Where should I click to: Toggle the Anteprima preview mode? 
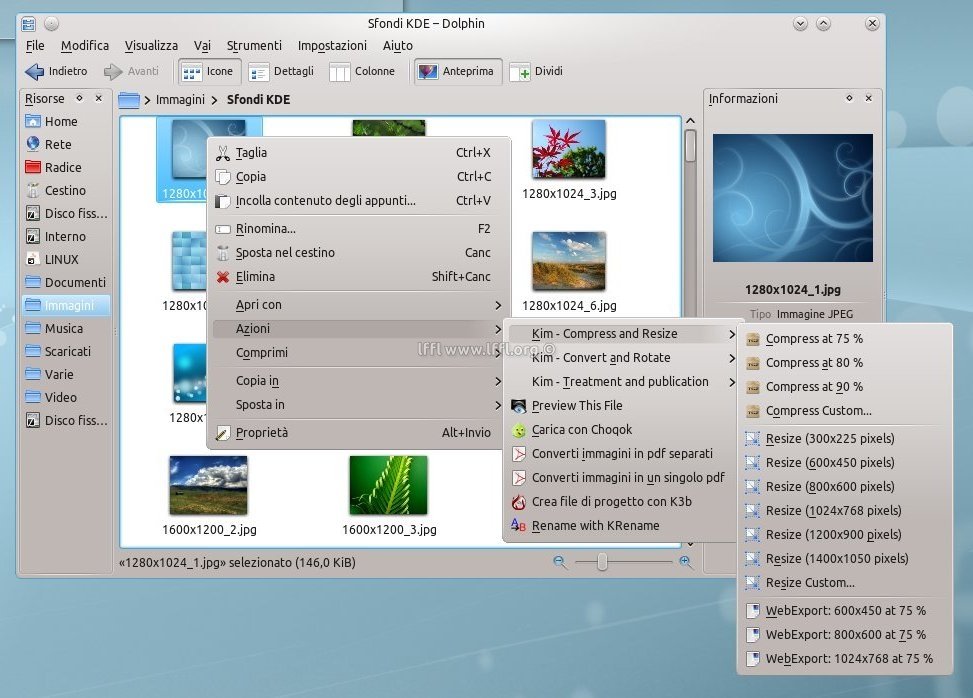click(457, 72)
